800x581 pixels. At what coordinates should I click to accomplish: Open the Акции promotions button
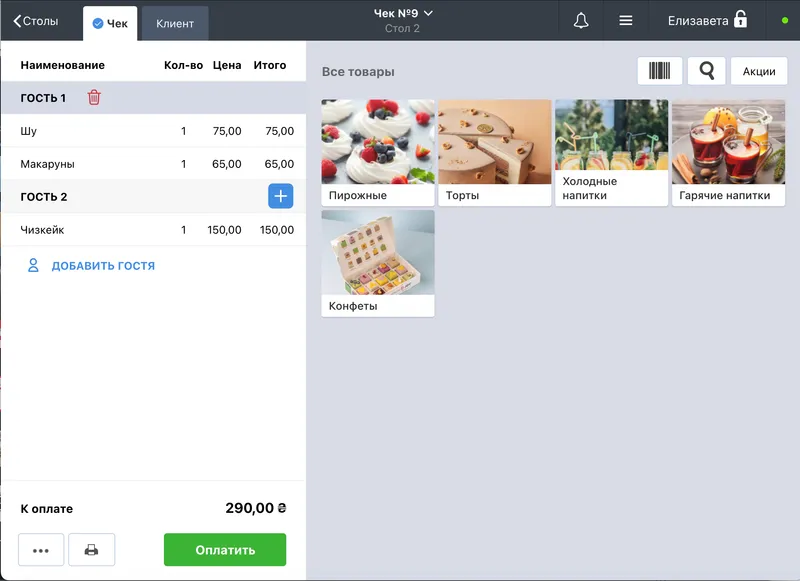click(x=759, y=71)
